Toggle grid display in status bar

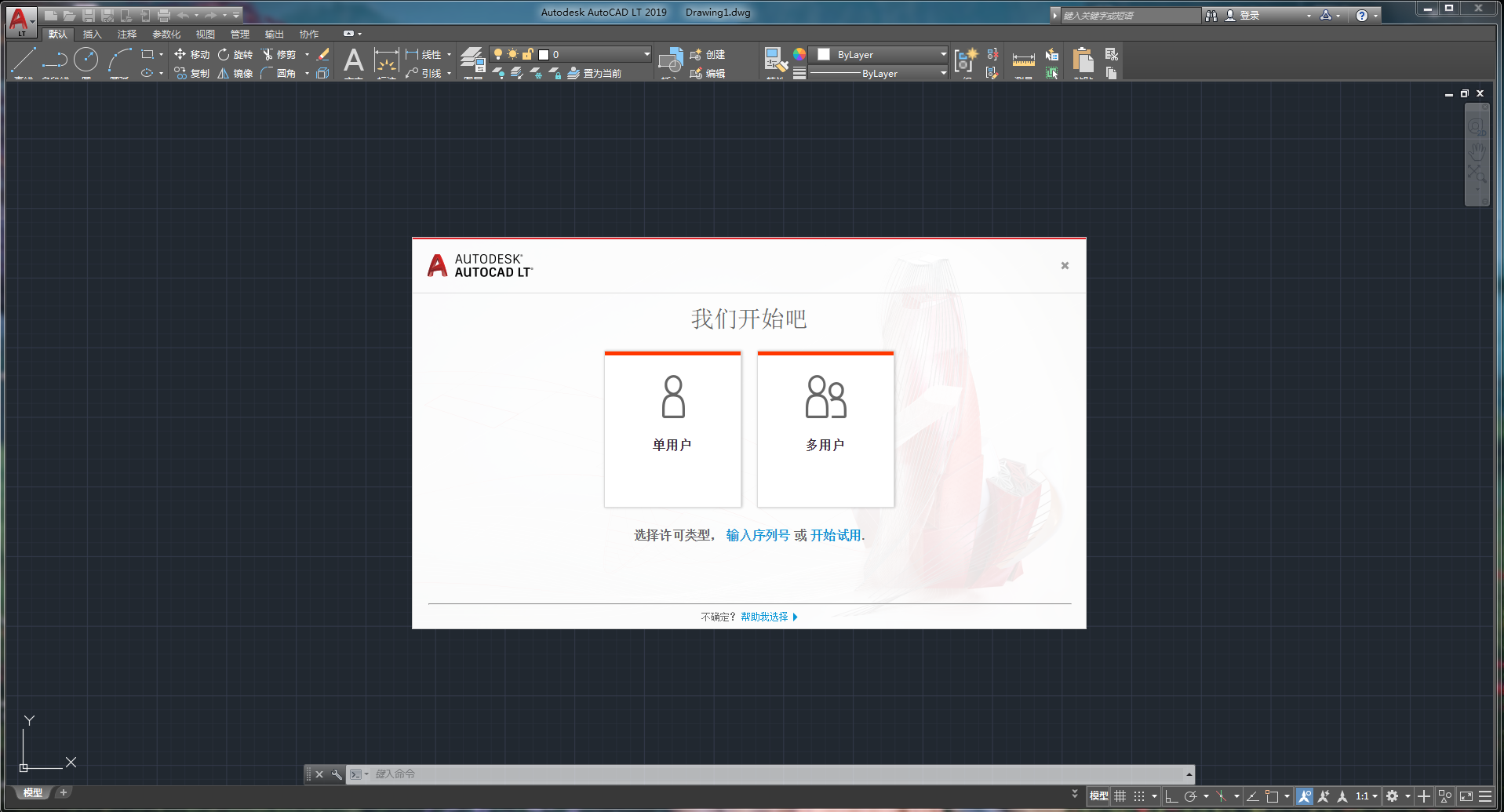tap(1120, 796)
